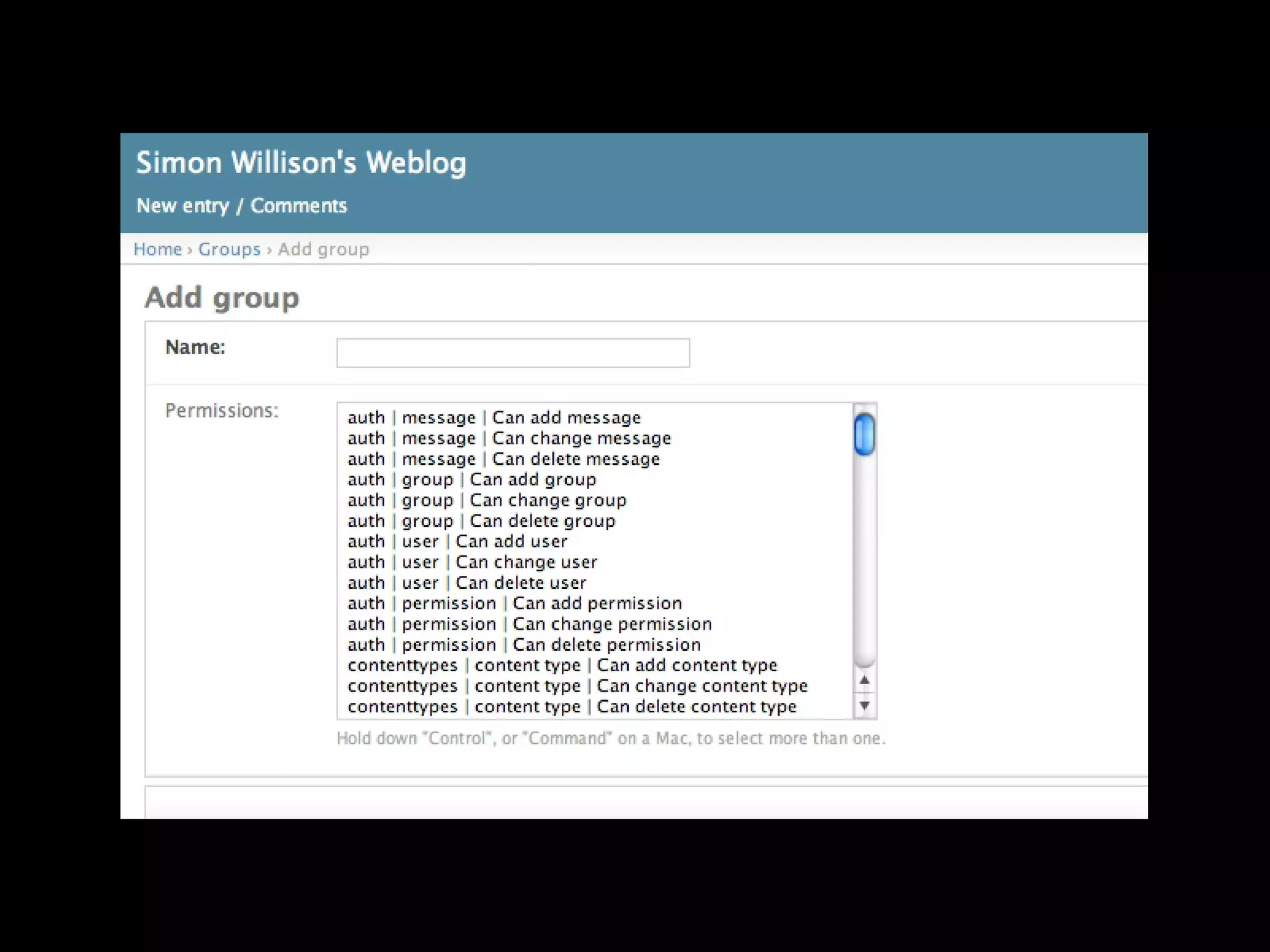Select 'Can add group' permission
The height and width of the screenshot is (952, 1270).
tap(471, 480)
